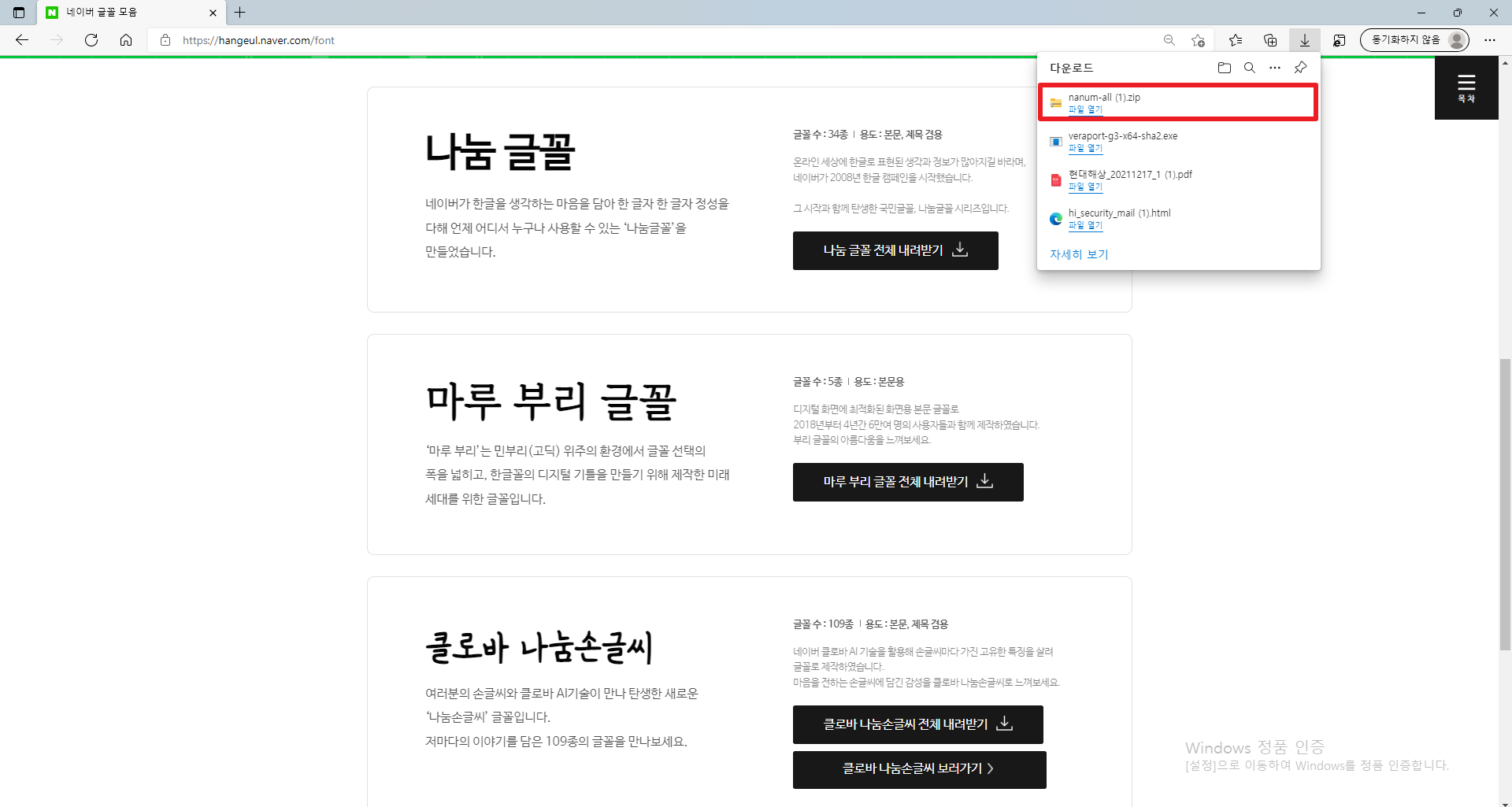The width and height of the screenshot is (1512, 807).
Task: Open 클로바 나눔손글씨 보러가기 link button
Action: point(920,769)
